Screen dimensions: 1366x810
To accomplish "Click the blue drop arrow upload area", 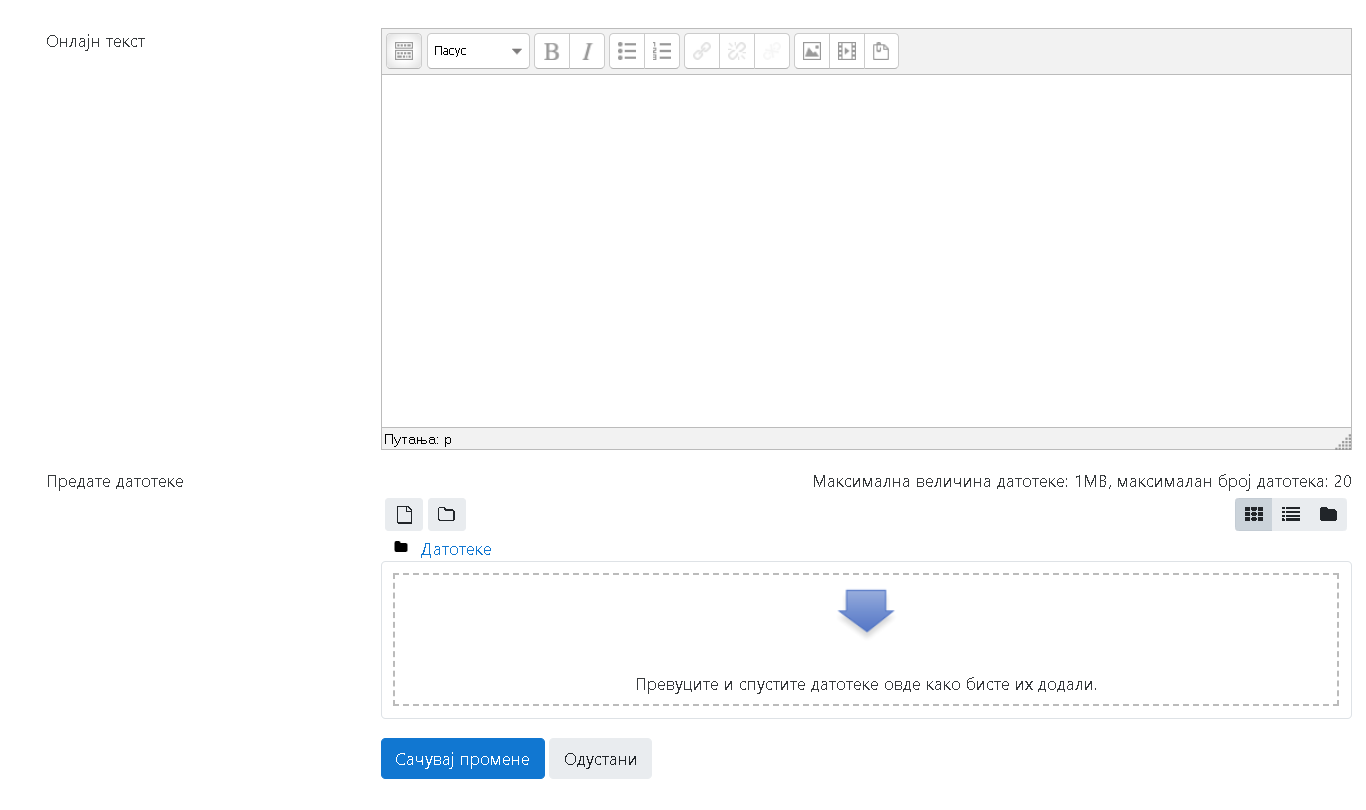I will [866, 610].
